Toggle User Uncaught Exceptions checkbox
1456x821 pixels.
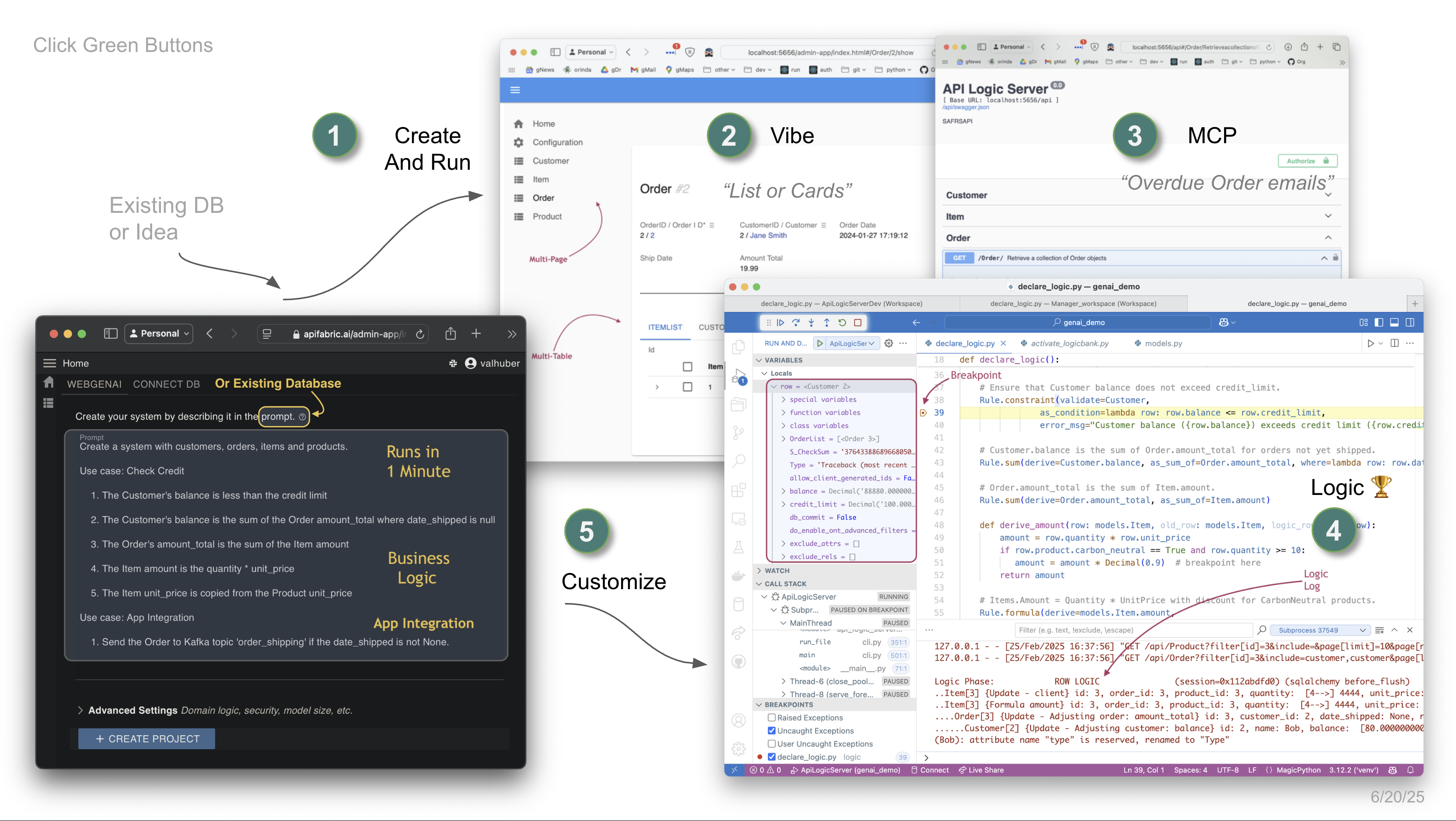tap(772, 744)
